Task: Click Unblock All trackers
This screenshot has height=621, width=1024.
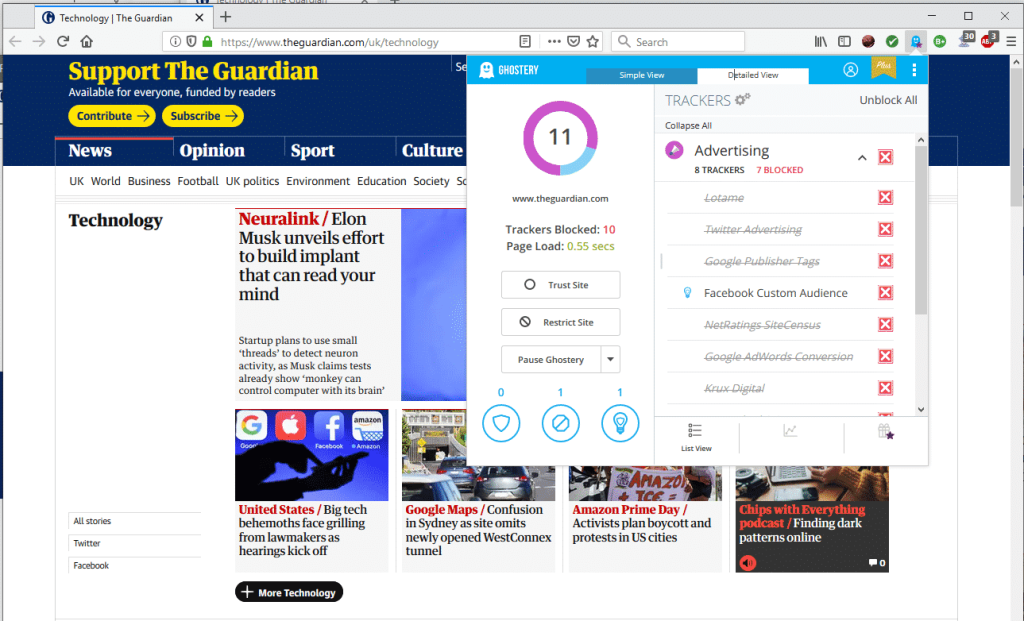Action: (x=888, y=100)
